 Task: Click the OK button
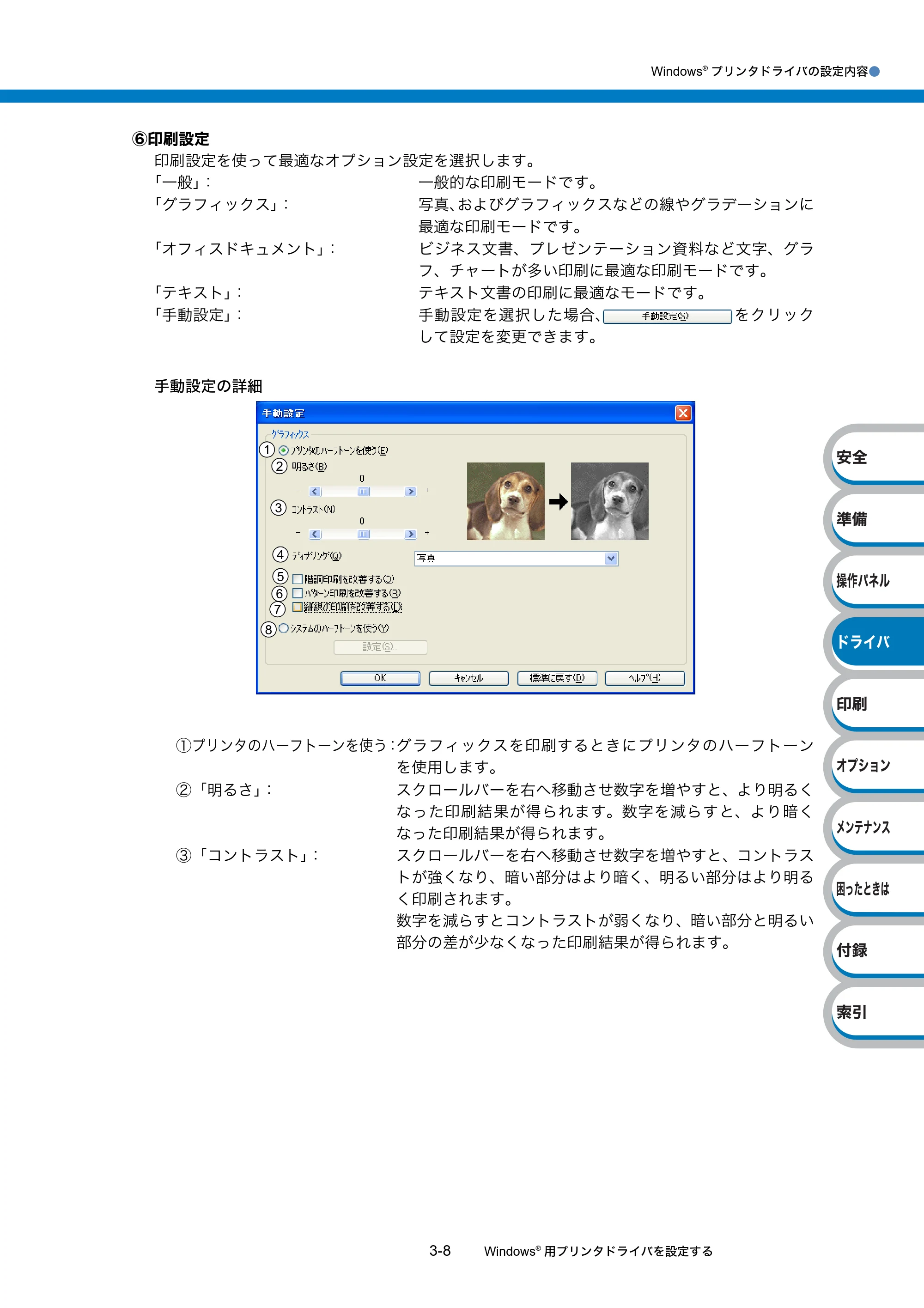(x=380, y=678)
